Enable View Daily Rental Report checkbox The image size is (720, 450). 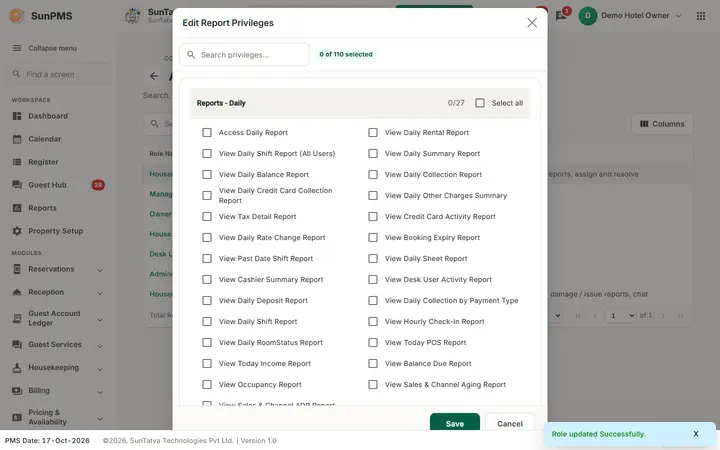373,133
